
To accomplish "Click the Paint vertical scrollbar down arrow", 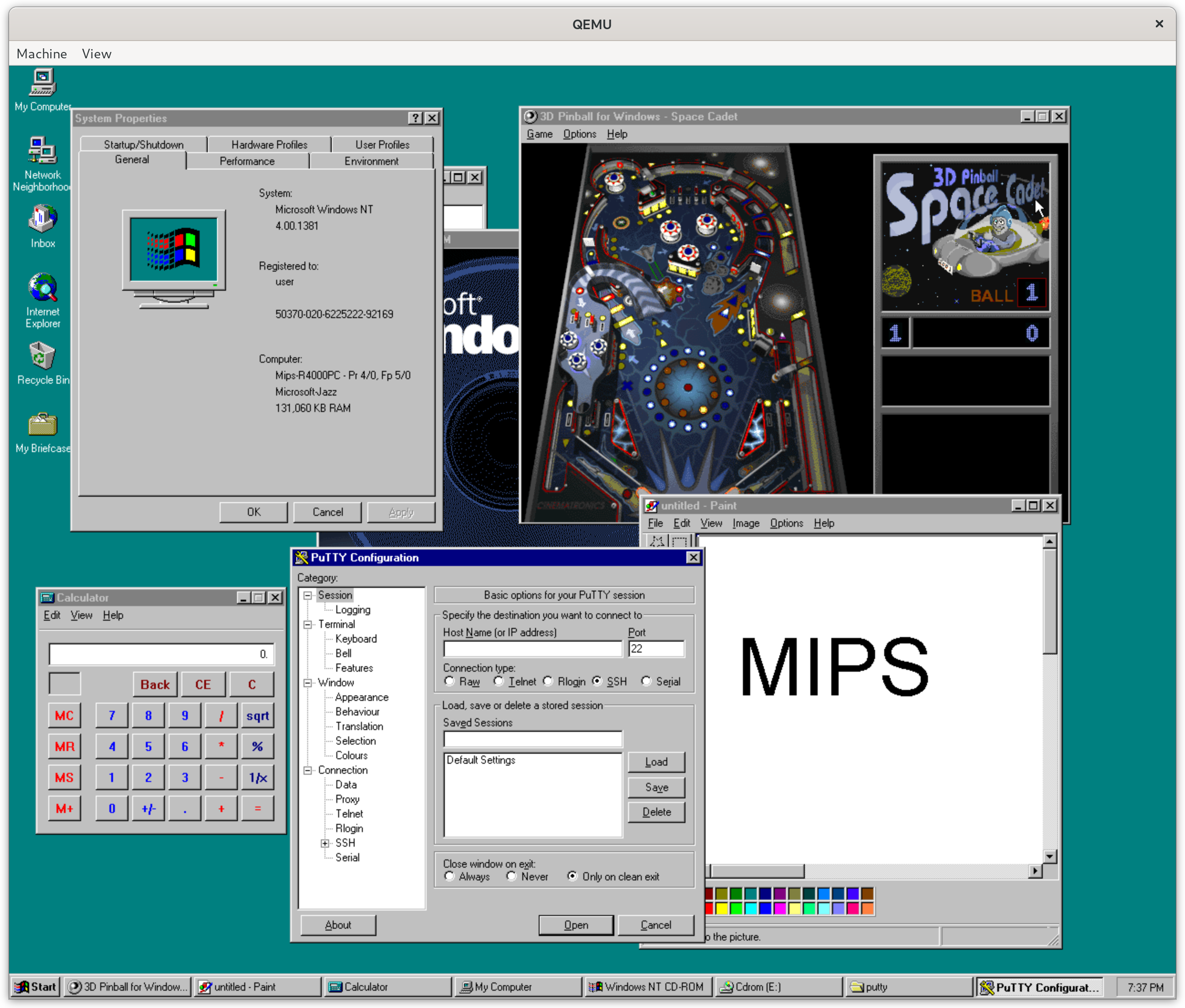I will click(1050, 856).
